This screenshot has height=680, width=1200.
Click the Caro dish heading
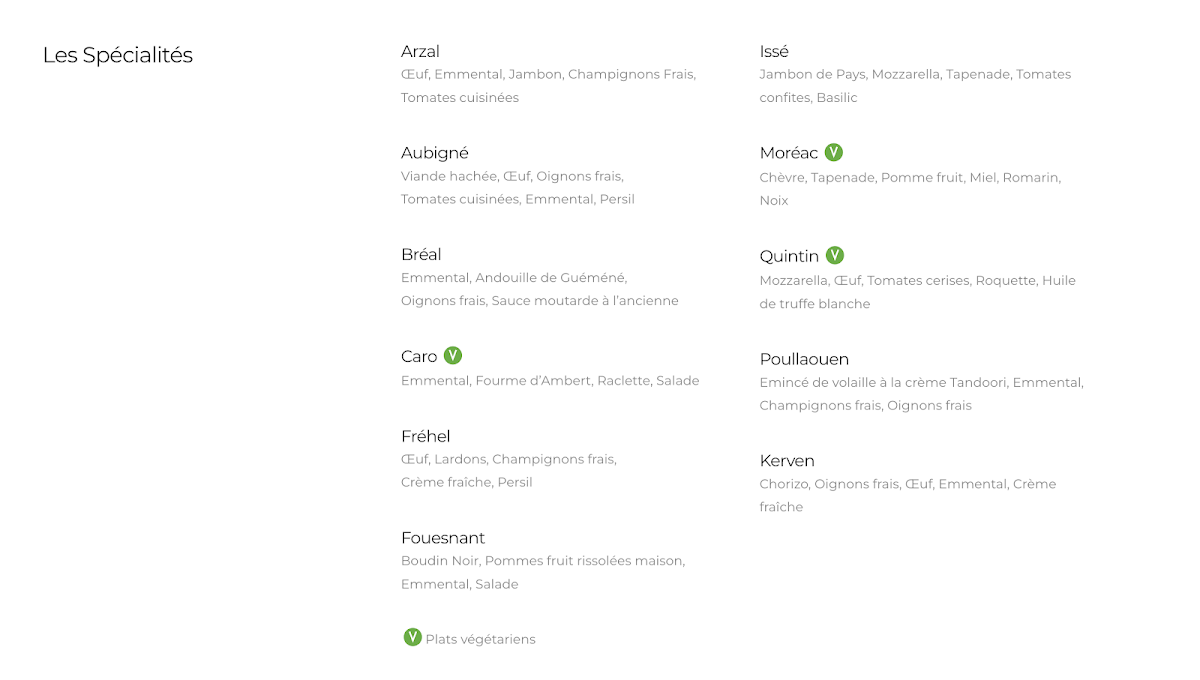tap(419, 357)
